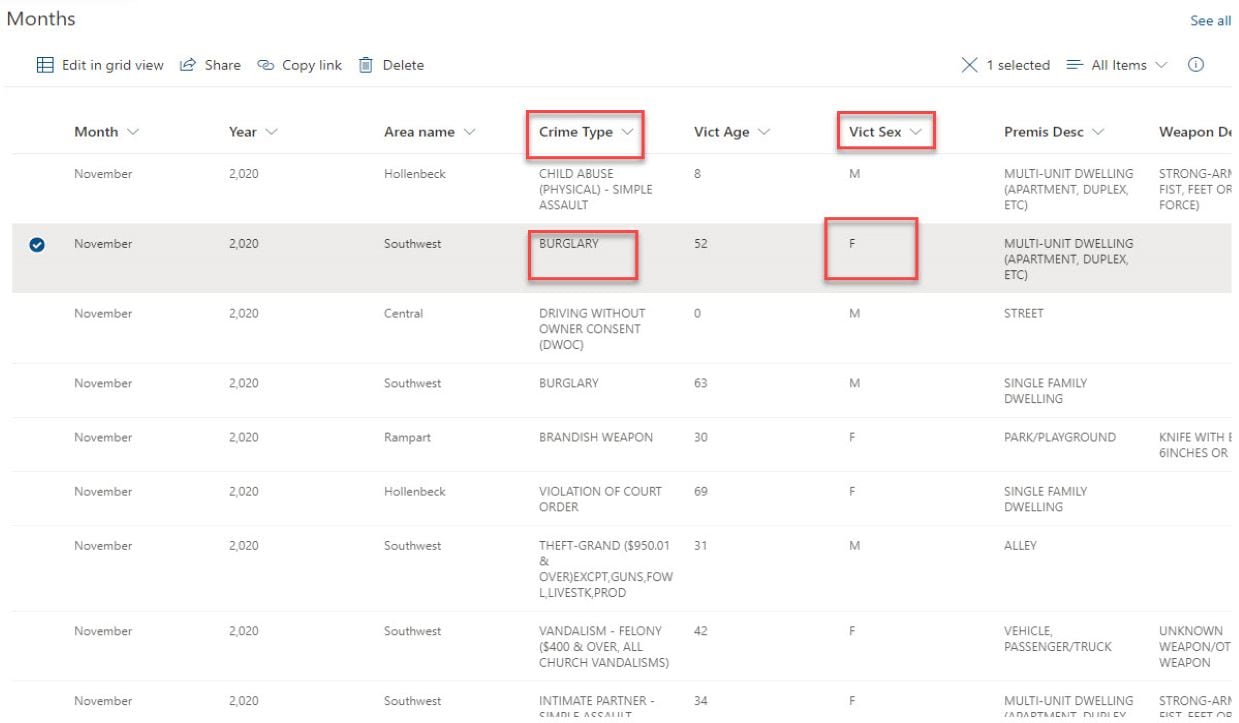Click the Premis Desc column header
The image size is (1239, 723).
coord(1046,132)
